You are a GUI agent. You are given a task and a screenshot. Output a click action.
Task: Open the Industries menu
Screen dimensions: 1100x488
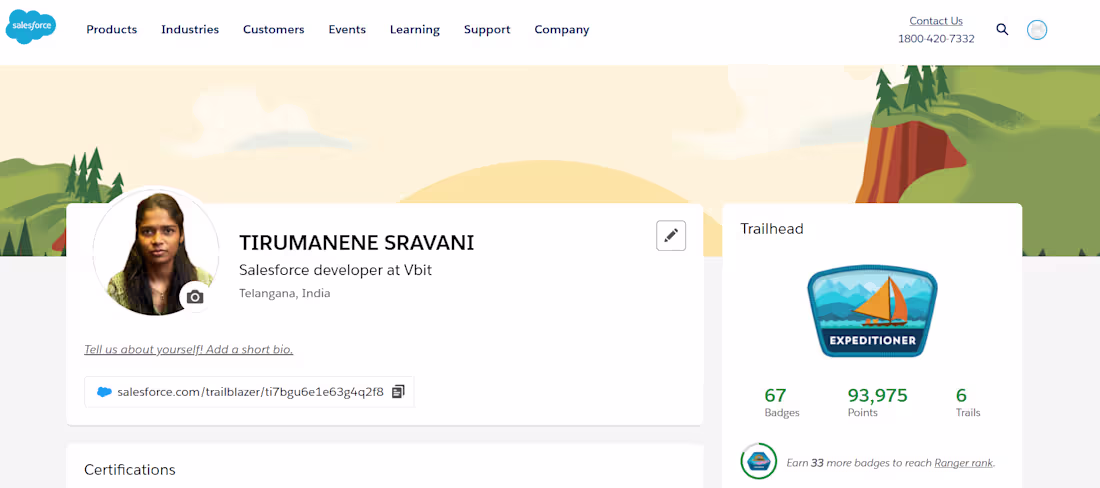tap(190, 29)
